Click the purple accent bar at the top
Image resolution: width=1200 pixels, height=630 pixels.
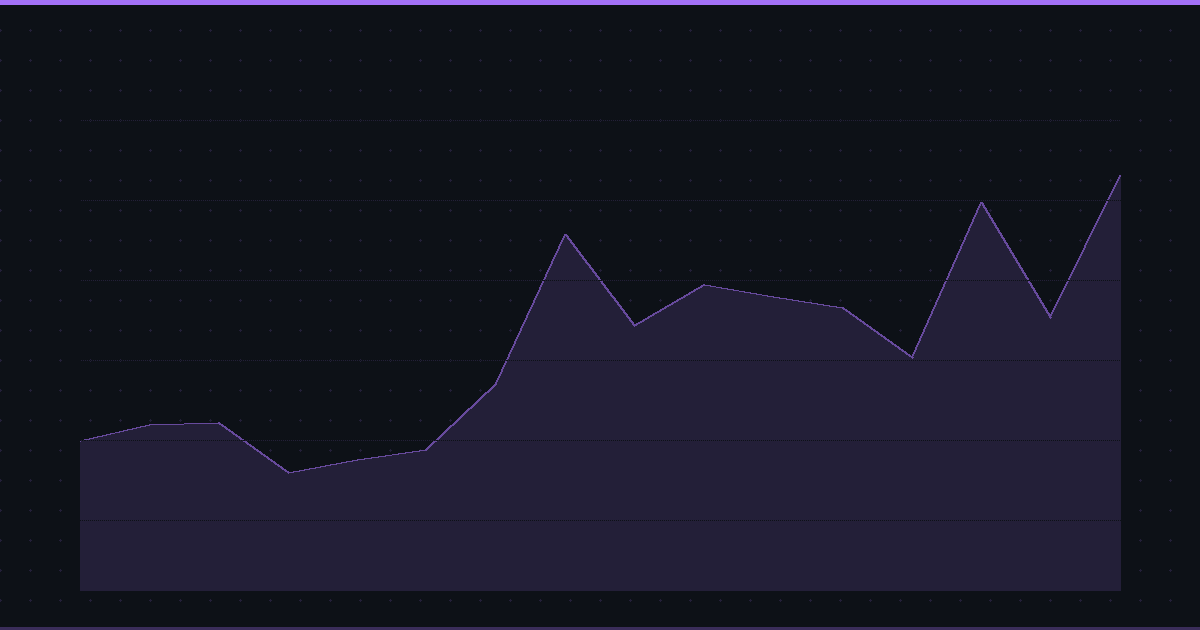pos(600,2)
